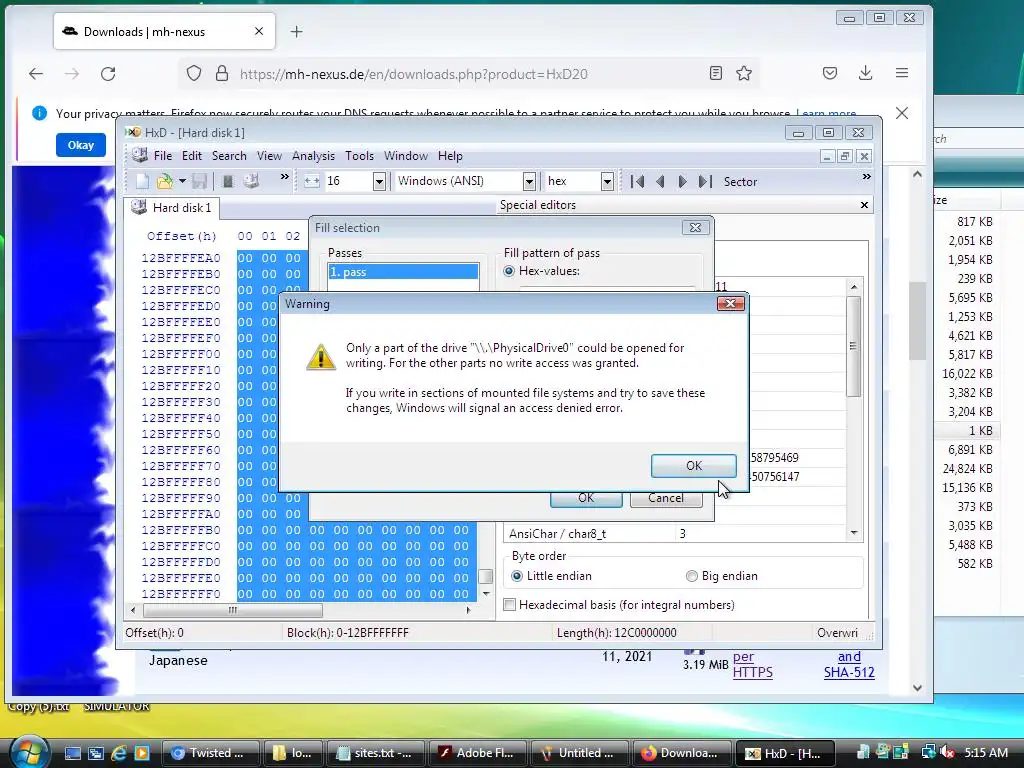1024x768 pixels.
Task: Switch to sites.txt taskbar button
Action: point(376,753)
